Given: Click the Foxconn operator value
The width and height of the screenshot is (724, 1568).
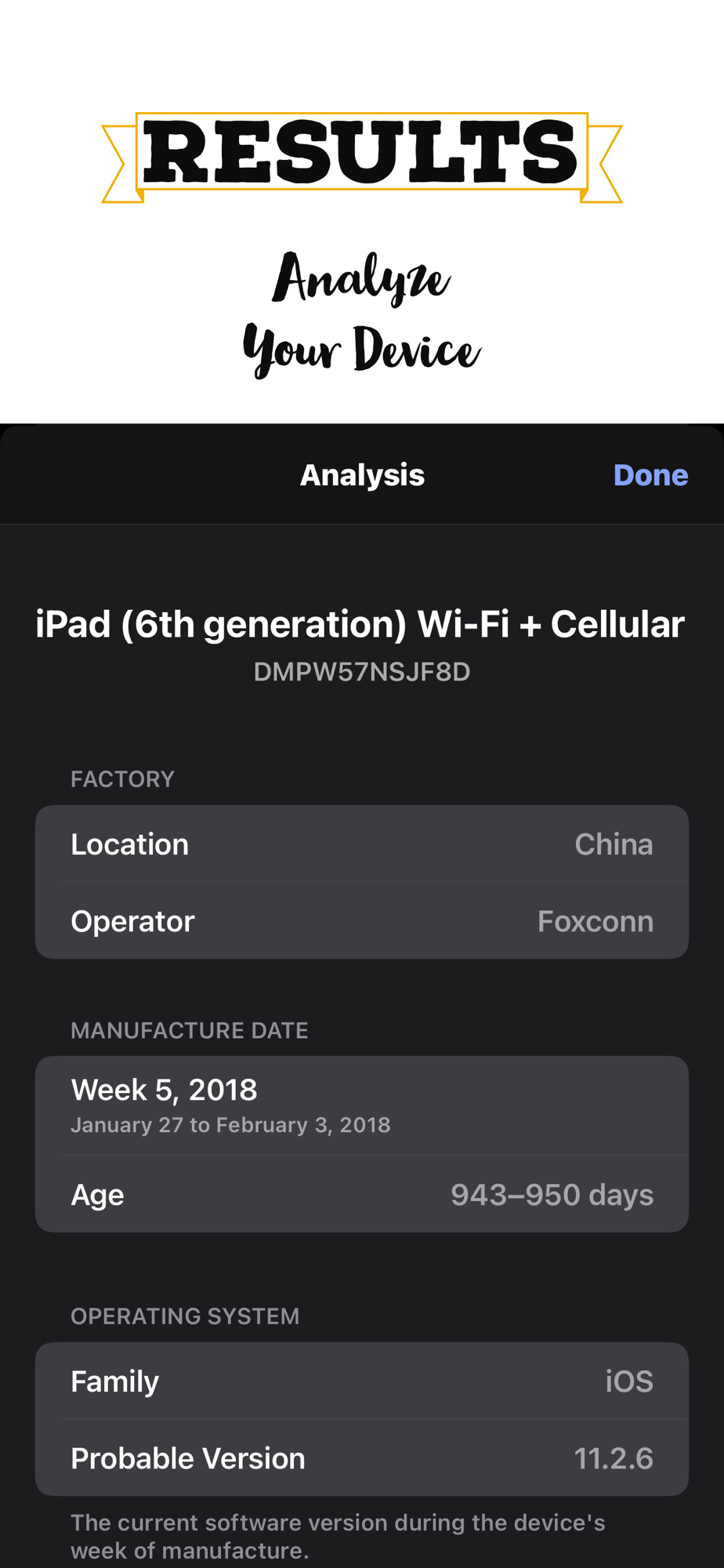Looking at the screenshot, I should tap(595, 921).
